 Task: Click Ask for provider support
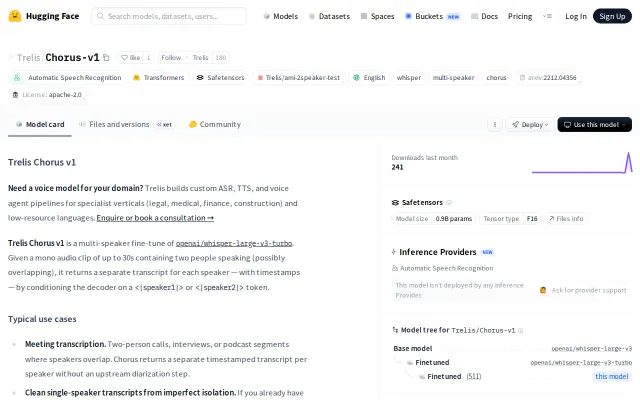pyautogui.click(x=583, y=290)
